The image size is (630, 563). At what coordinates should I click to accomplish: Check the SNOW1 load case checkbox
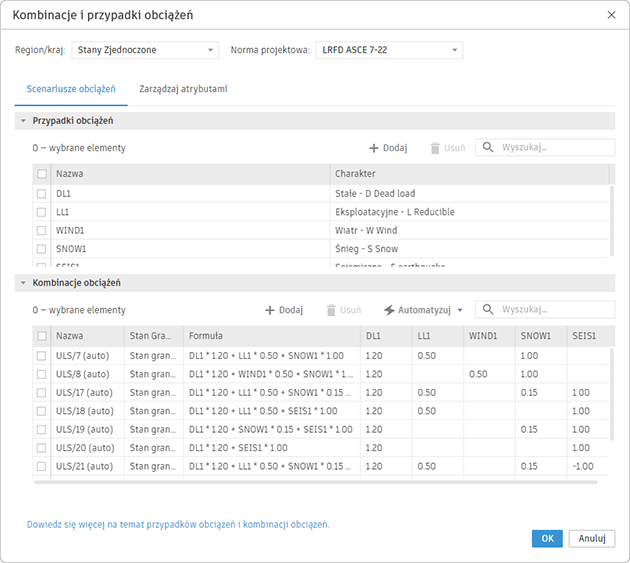click(41, 249)
